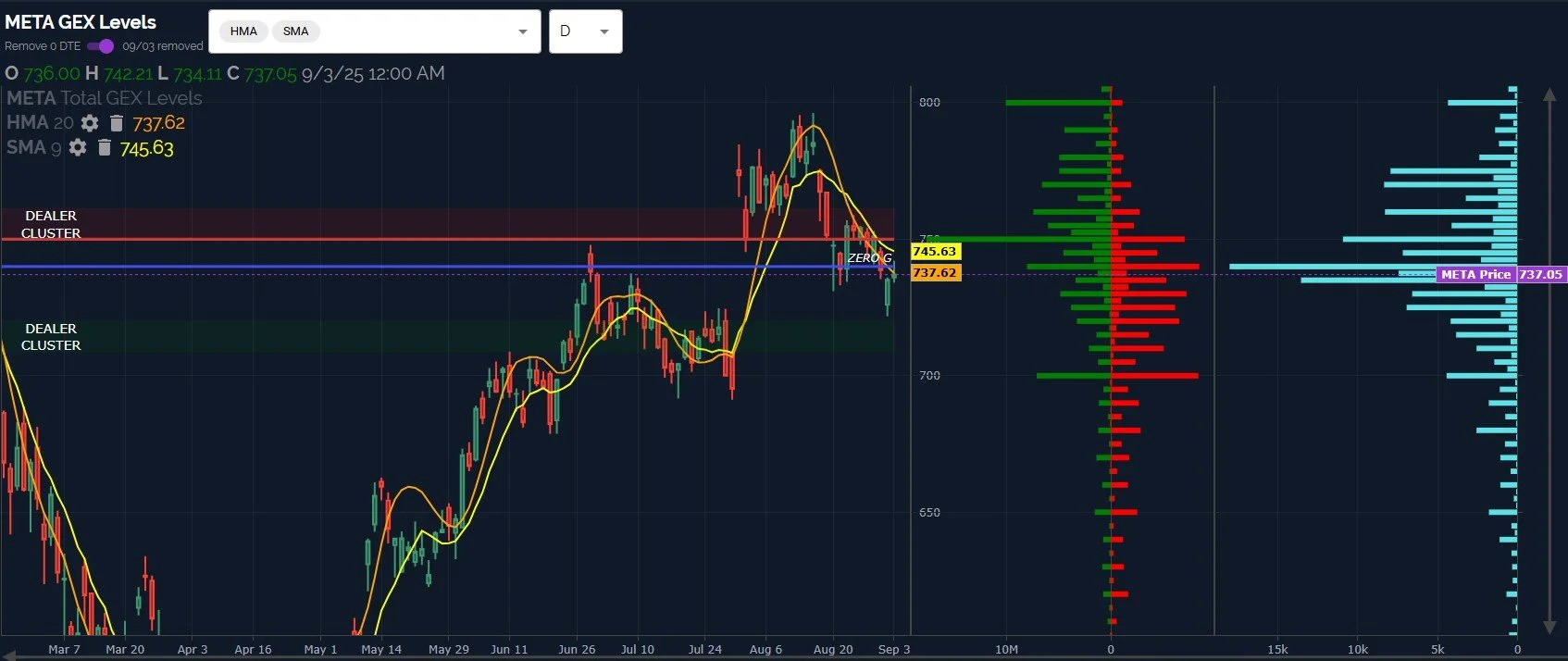Open settings gear for SMA 9 indicator
This screenshot has height=661, width=1568.
[78, 148]
